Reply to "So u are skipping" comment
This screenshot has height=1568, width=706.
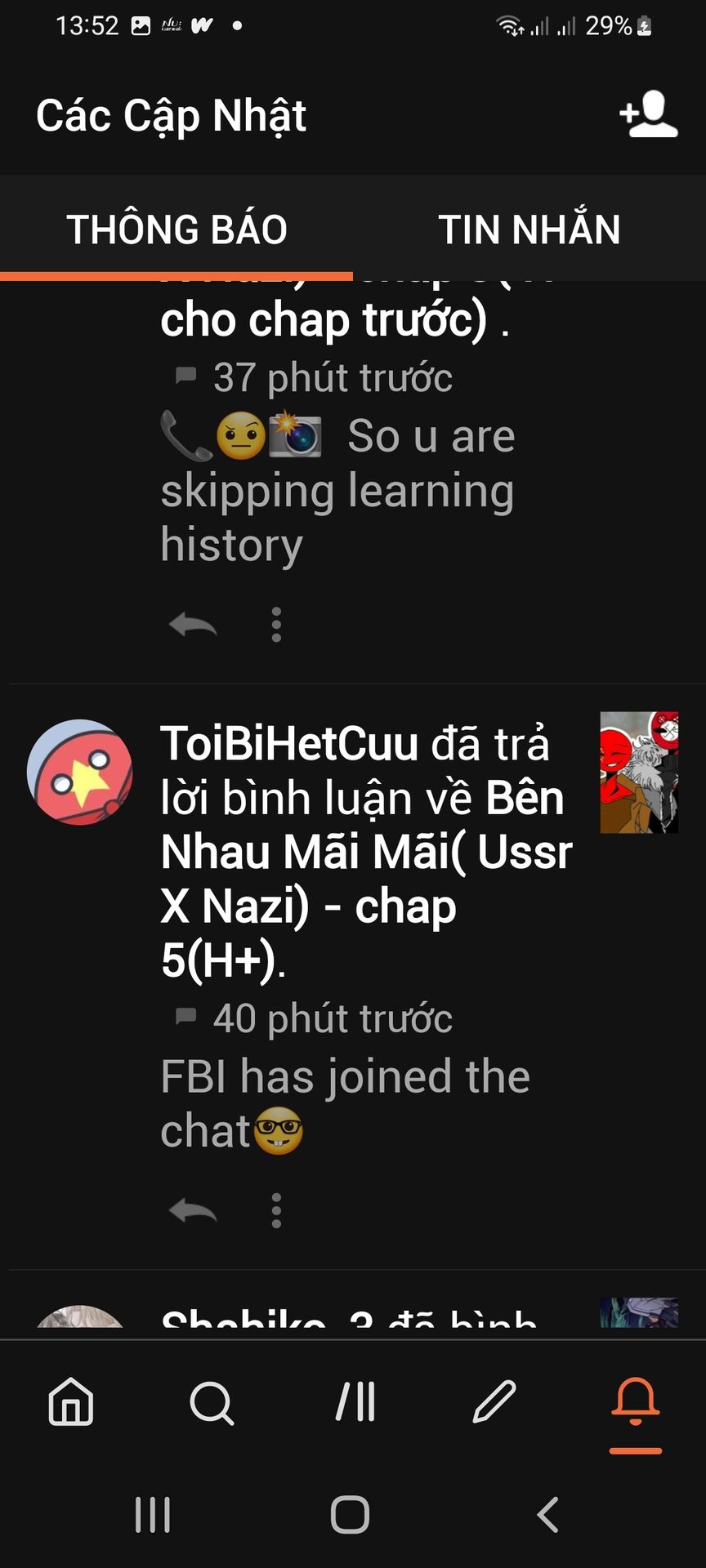193,626
